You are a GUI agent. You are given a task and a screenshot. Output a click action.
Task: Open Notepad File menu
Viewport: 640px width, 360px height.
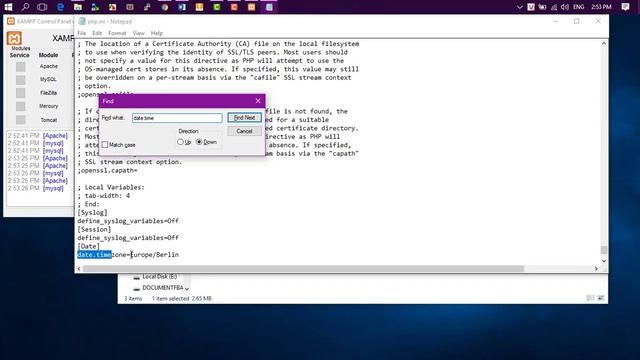[82, 33]
